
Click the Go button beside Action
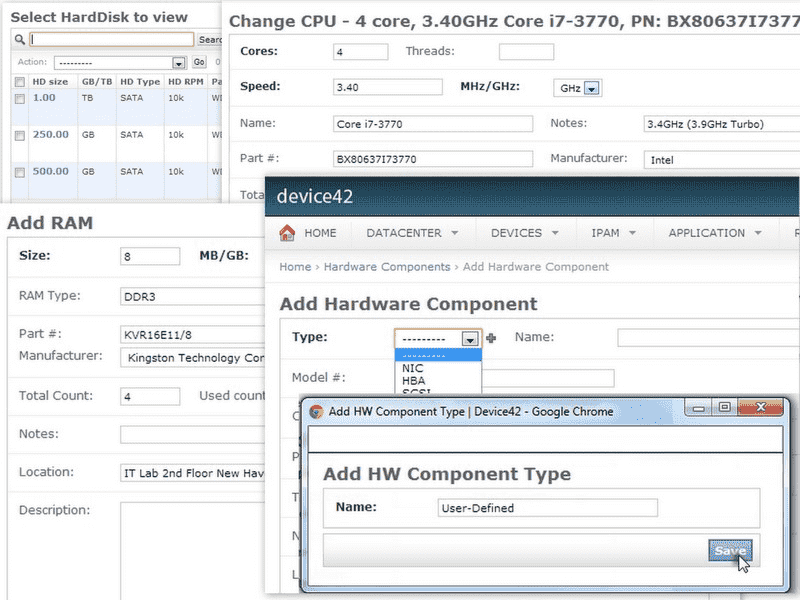199,62
